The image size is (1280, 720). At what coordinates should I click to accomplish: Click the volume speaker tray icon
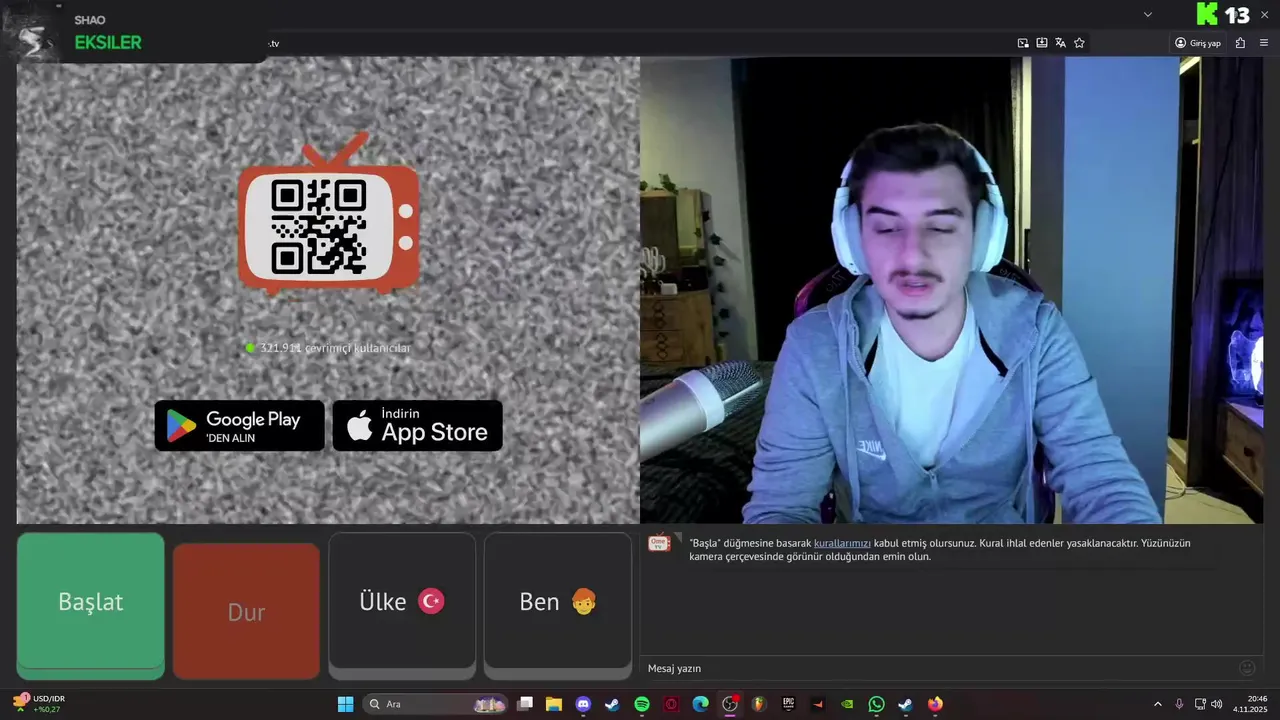(x=1217, y=704)
